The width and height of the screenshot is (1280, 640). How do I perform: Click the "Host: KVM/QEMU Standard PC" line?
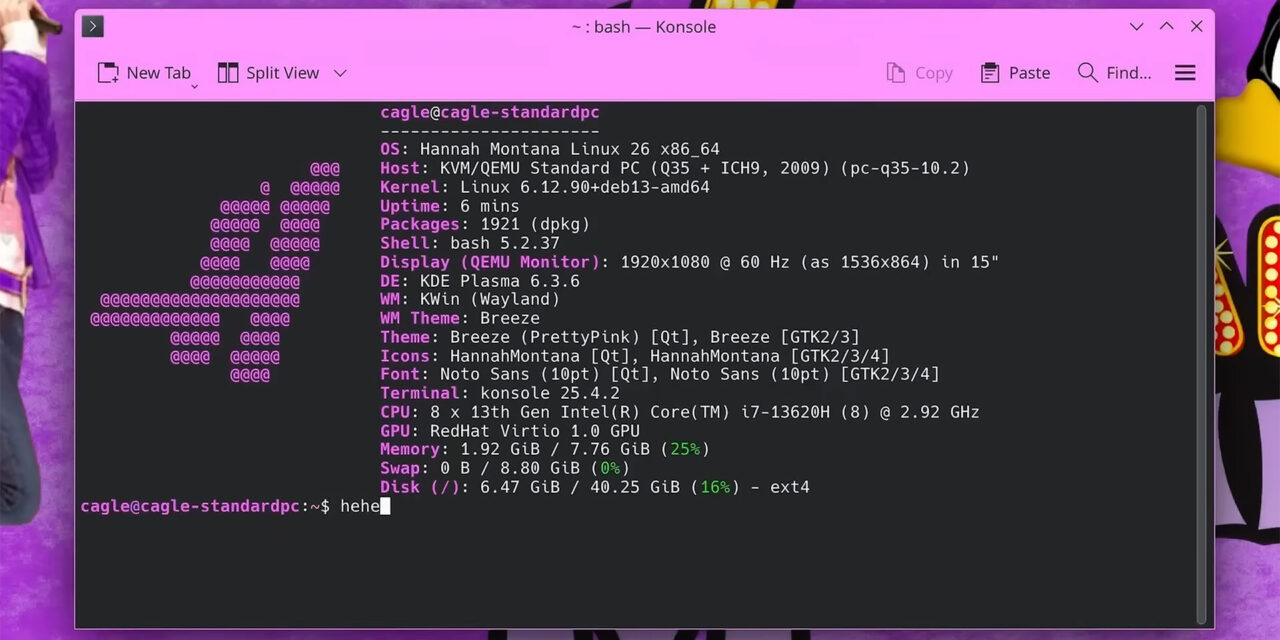[x=675, y=168]
